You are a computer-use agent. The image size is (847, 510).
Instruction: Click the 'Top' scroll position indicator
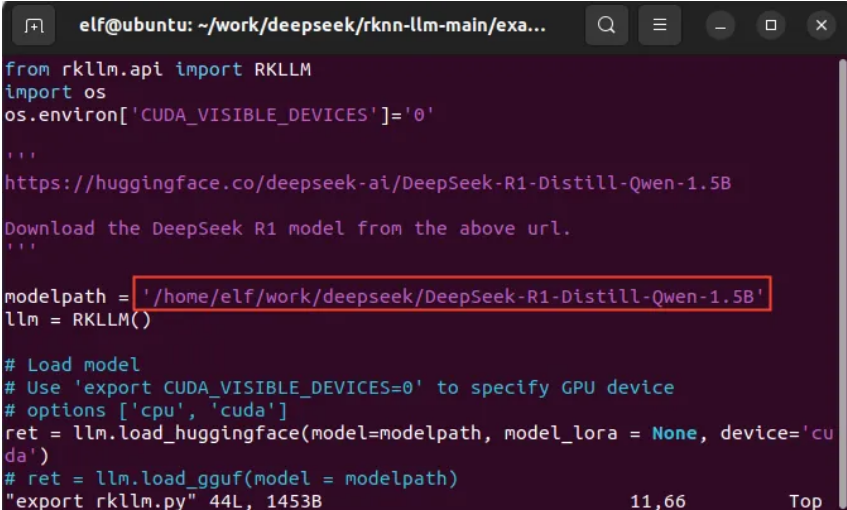(x=805, y=500)
